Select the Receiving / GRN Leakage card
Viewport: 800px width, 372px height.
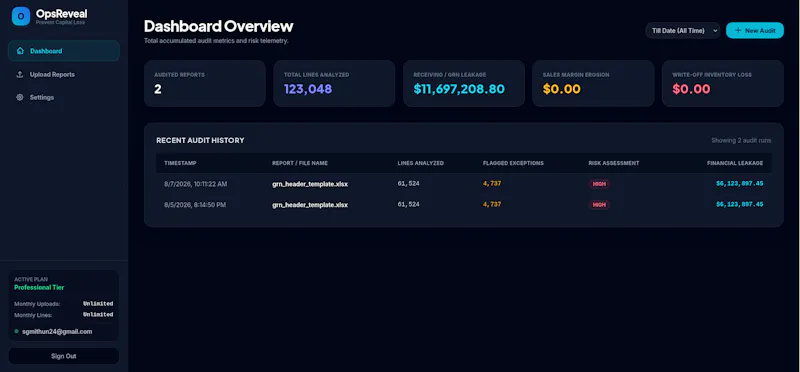[x=464, y=83]
